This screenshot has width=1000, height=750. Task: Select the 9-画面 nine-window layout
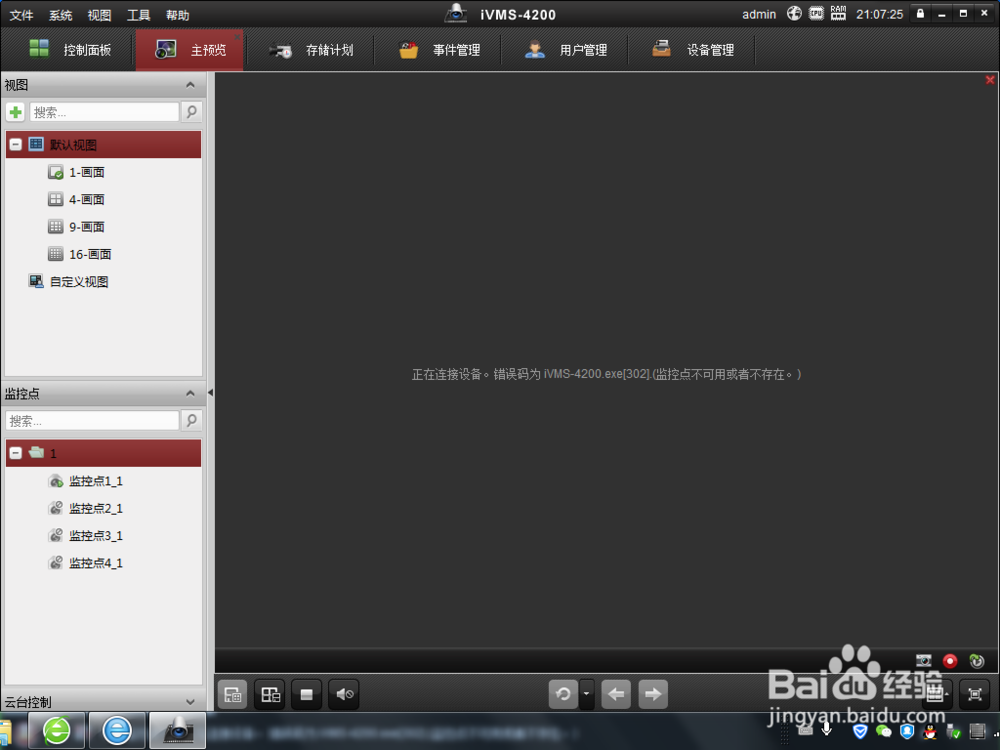(77, 227)
